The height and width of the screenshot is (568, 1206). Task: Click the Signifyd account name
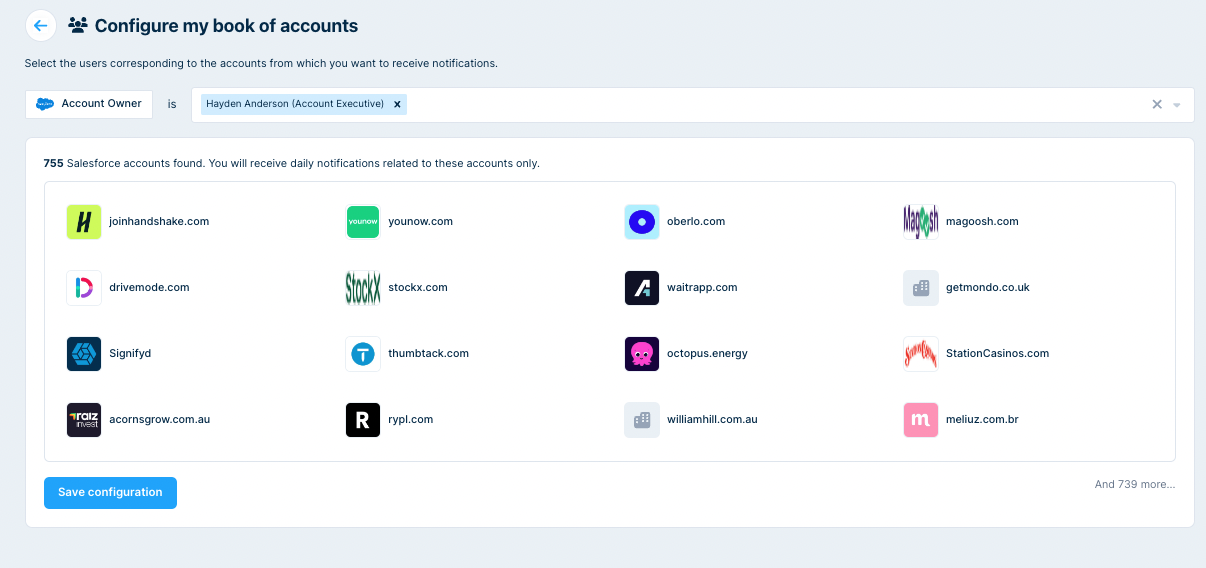coord(130,354)
